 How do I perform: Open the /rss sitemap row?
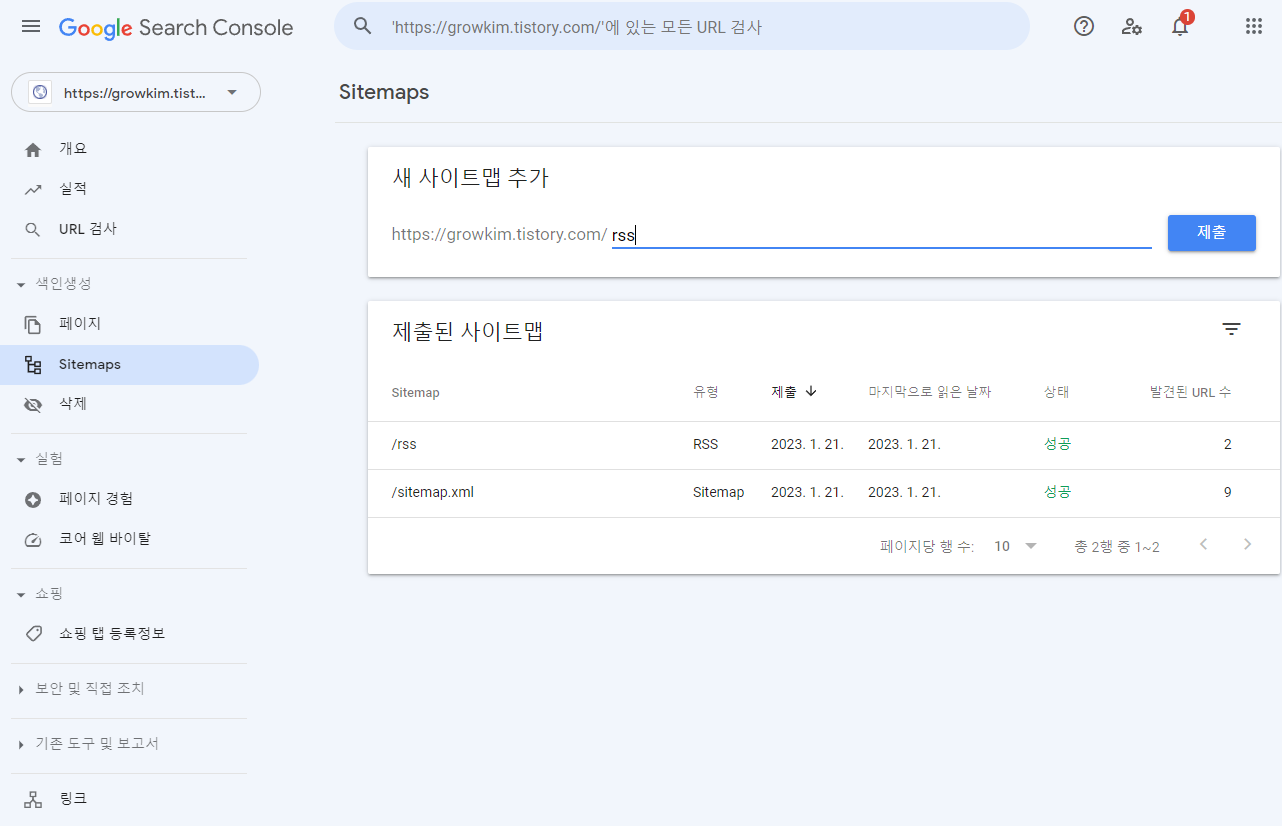point(824,445)
